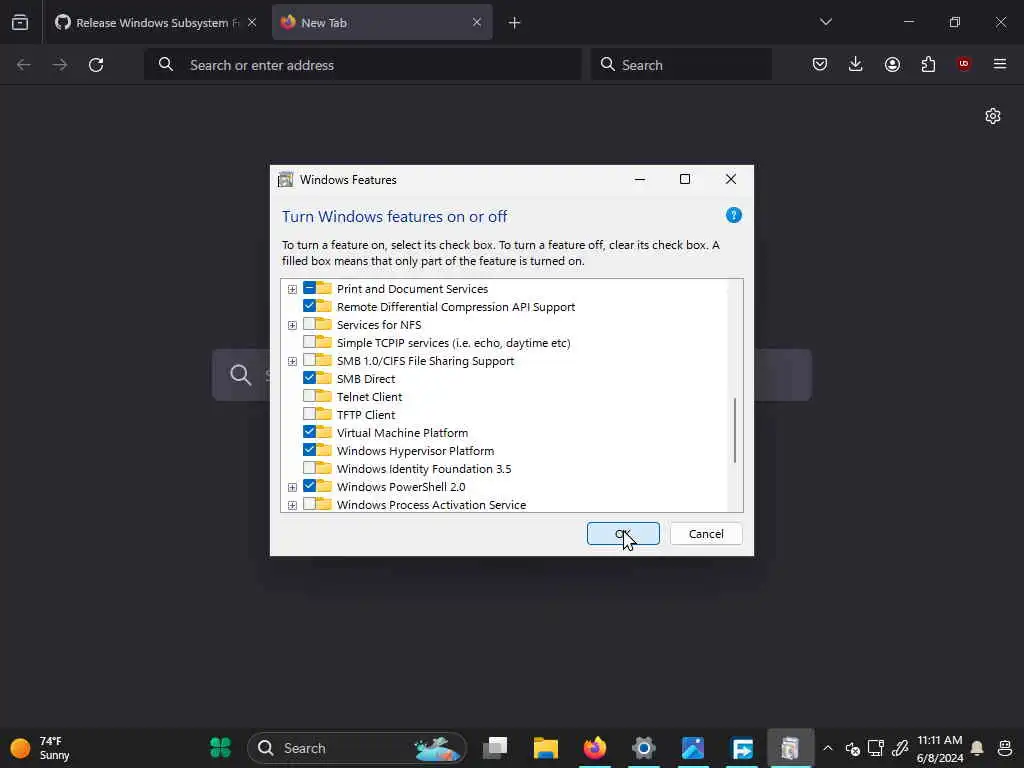Close the New Tab tab
1024x768 pixels.
click(x=477, y=22)
